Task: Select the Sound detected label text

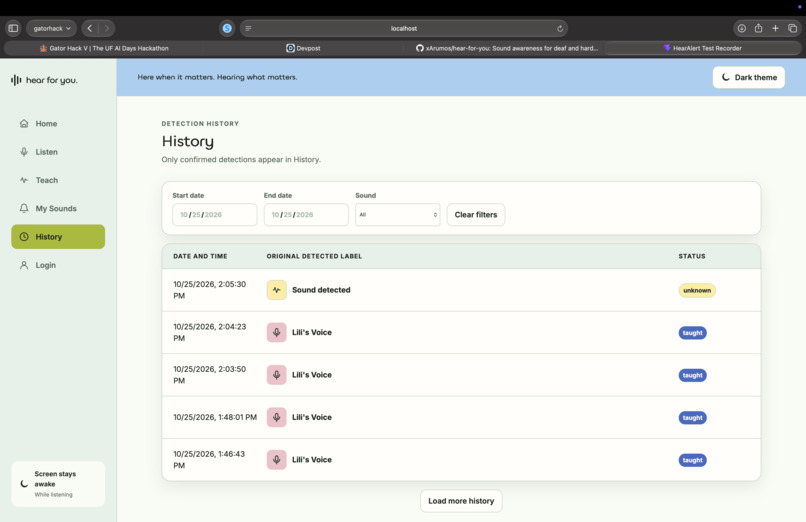Action: (321, 290)
